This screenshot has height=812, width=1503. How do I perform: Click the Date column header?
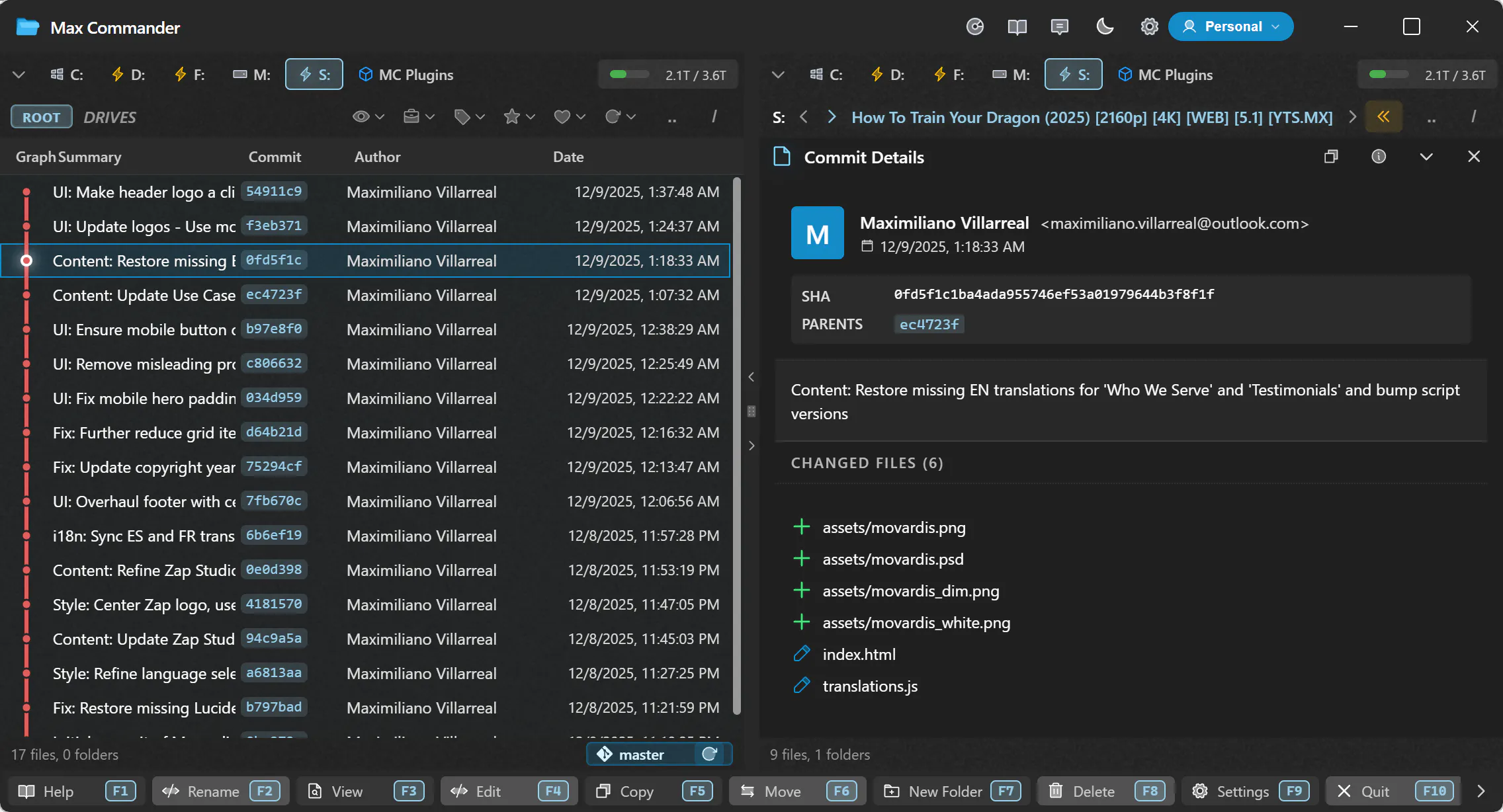pos(568,157)
